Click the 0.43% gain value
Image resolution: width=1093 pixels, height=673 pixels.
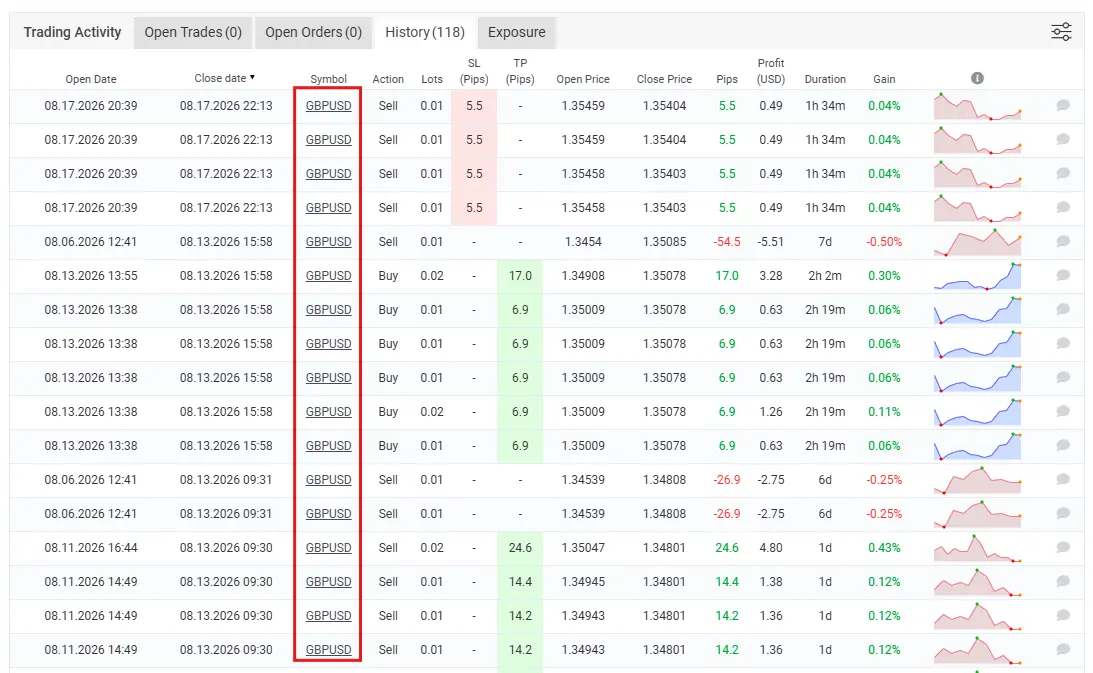885,547
